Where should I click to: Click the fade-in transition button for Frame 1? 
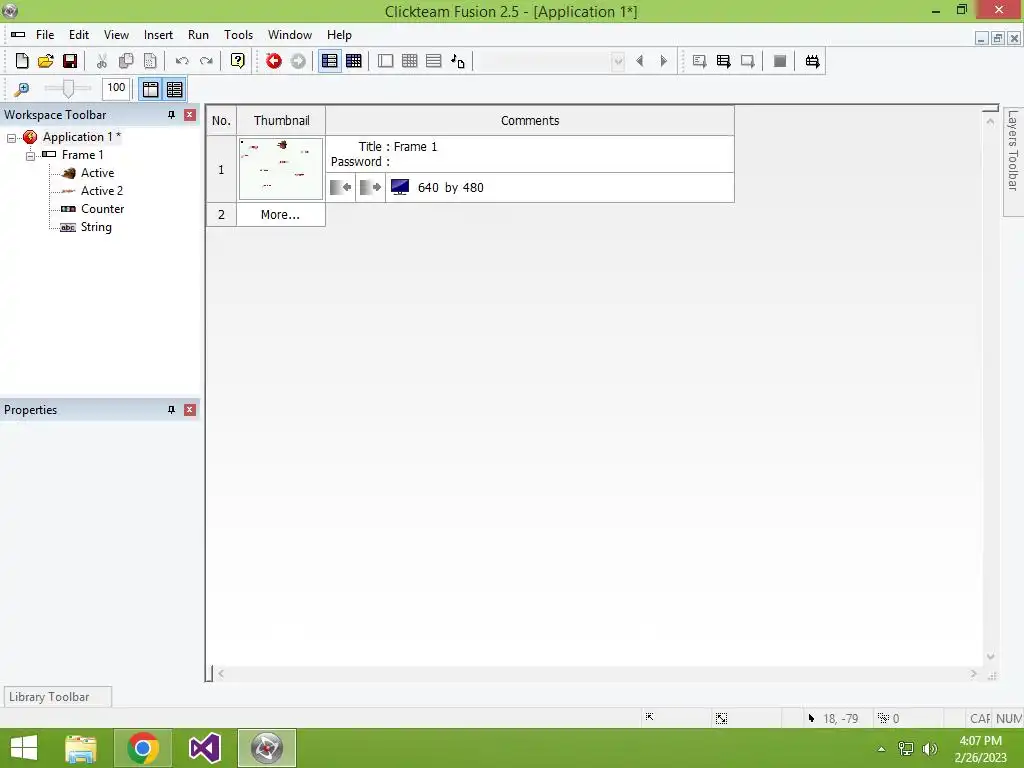(x=340, y=187)
